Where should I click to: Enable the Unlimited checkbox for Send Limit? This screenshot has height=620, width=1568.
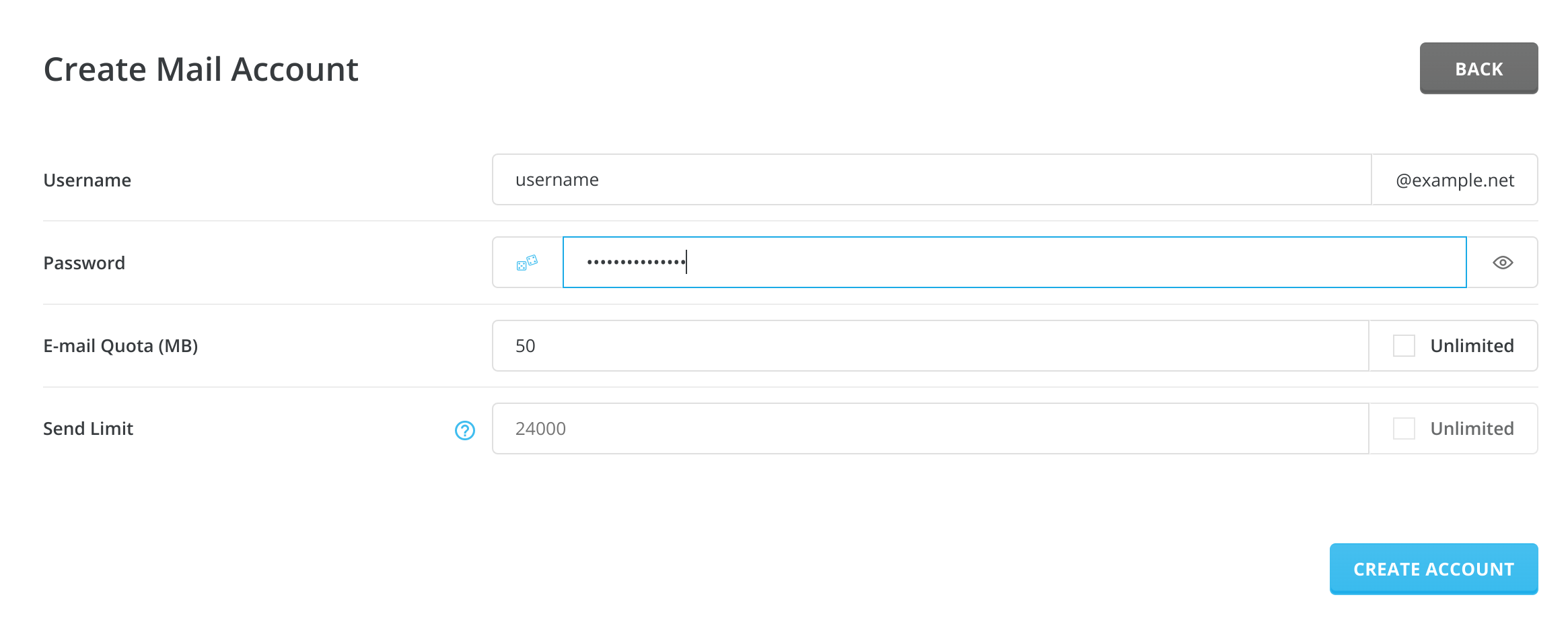tap(1404, 429)
